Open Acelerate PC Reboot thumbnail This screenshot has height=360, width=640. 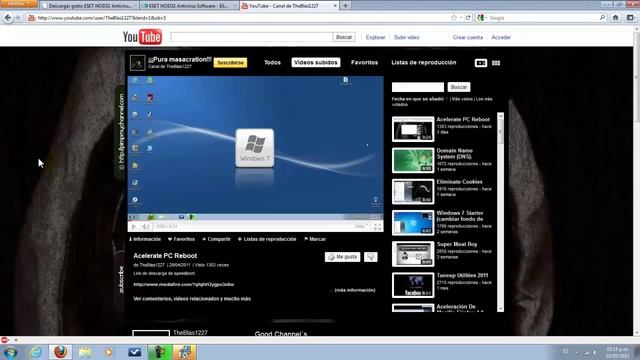(413, 129)
